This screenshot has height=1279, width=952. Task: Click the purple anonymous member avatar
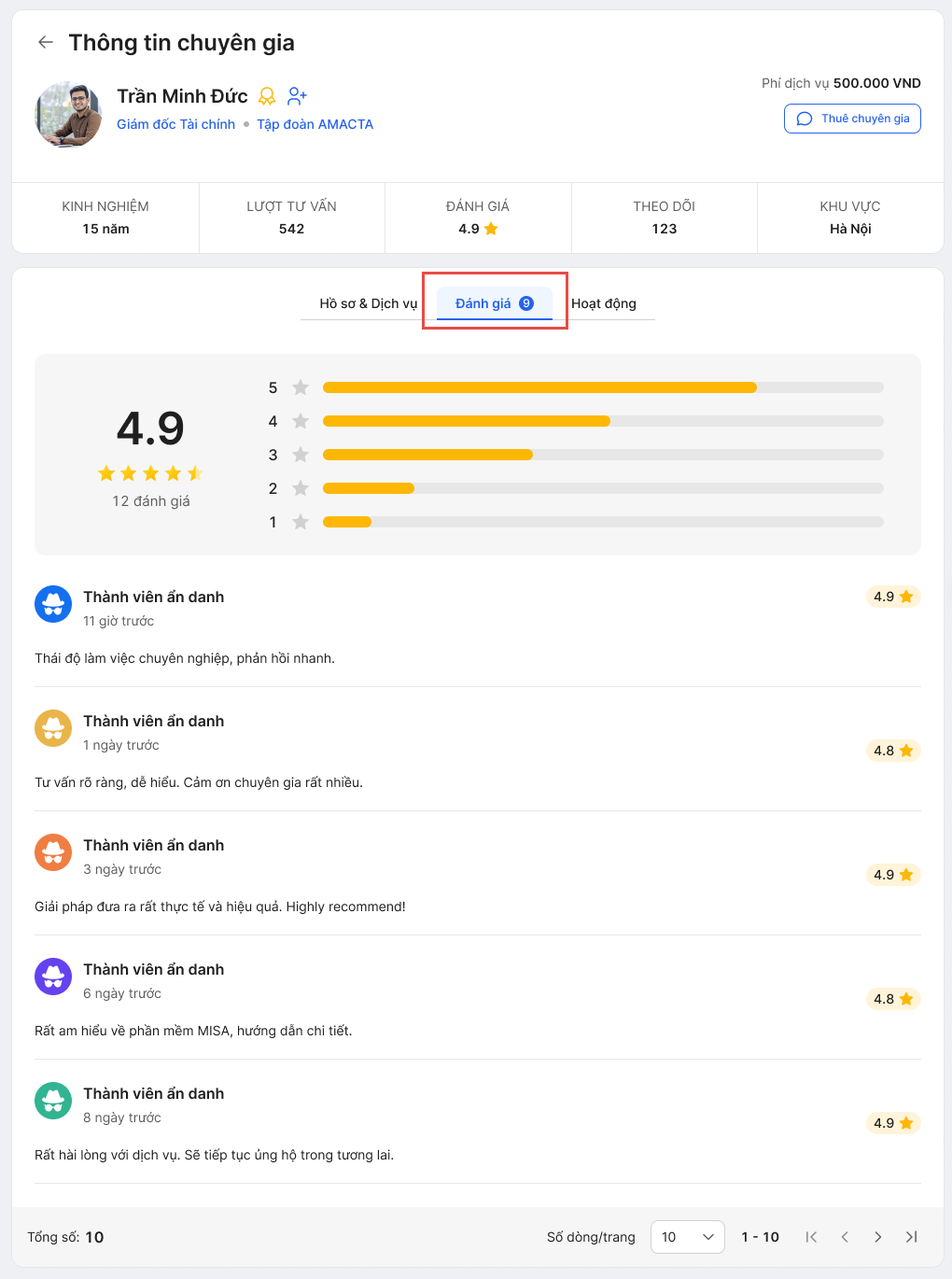(x=53, y=977)
